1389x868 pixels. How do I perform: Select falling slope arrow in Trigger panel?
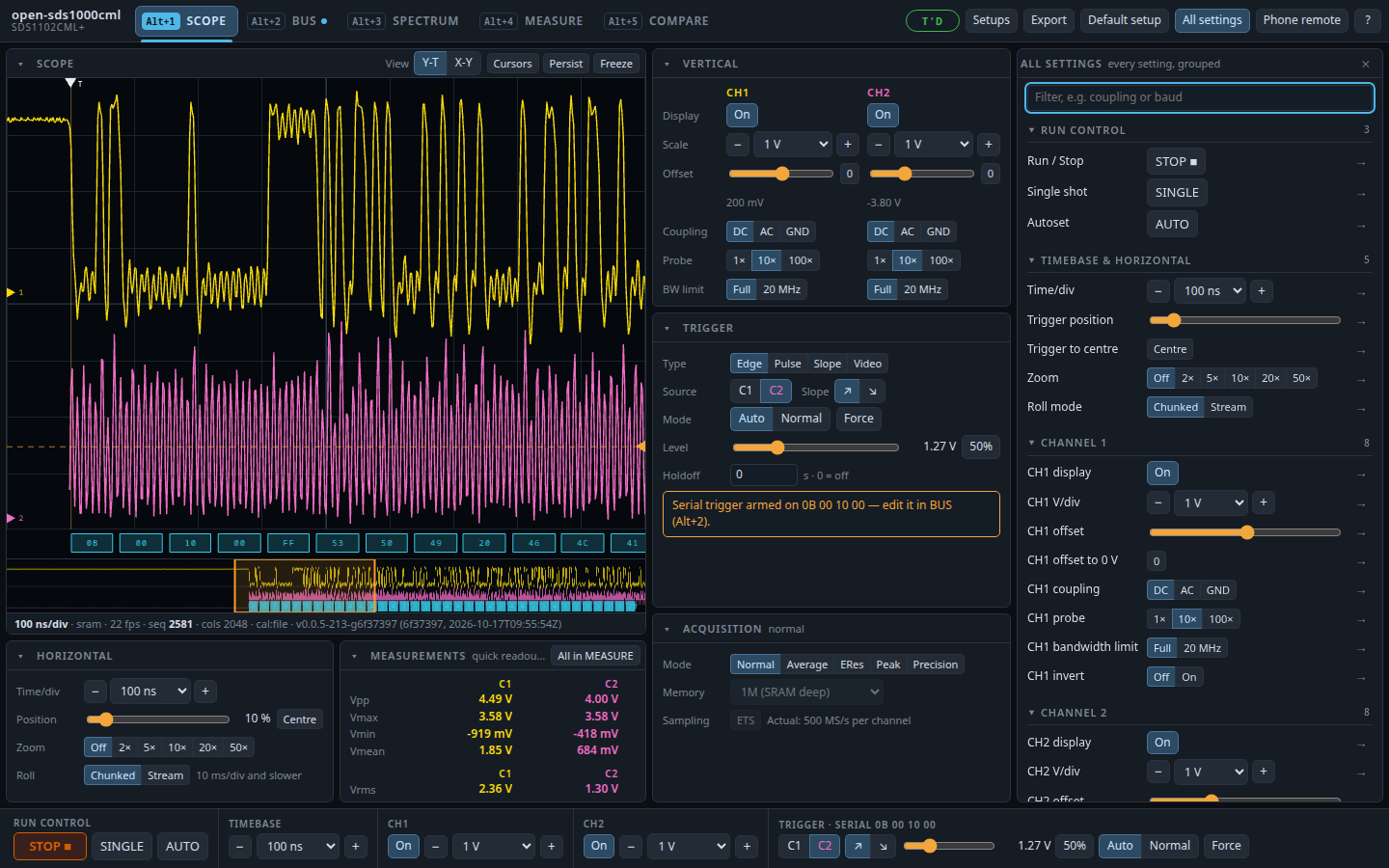point(872,391)
